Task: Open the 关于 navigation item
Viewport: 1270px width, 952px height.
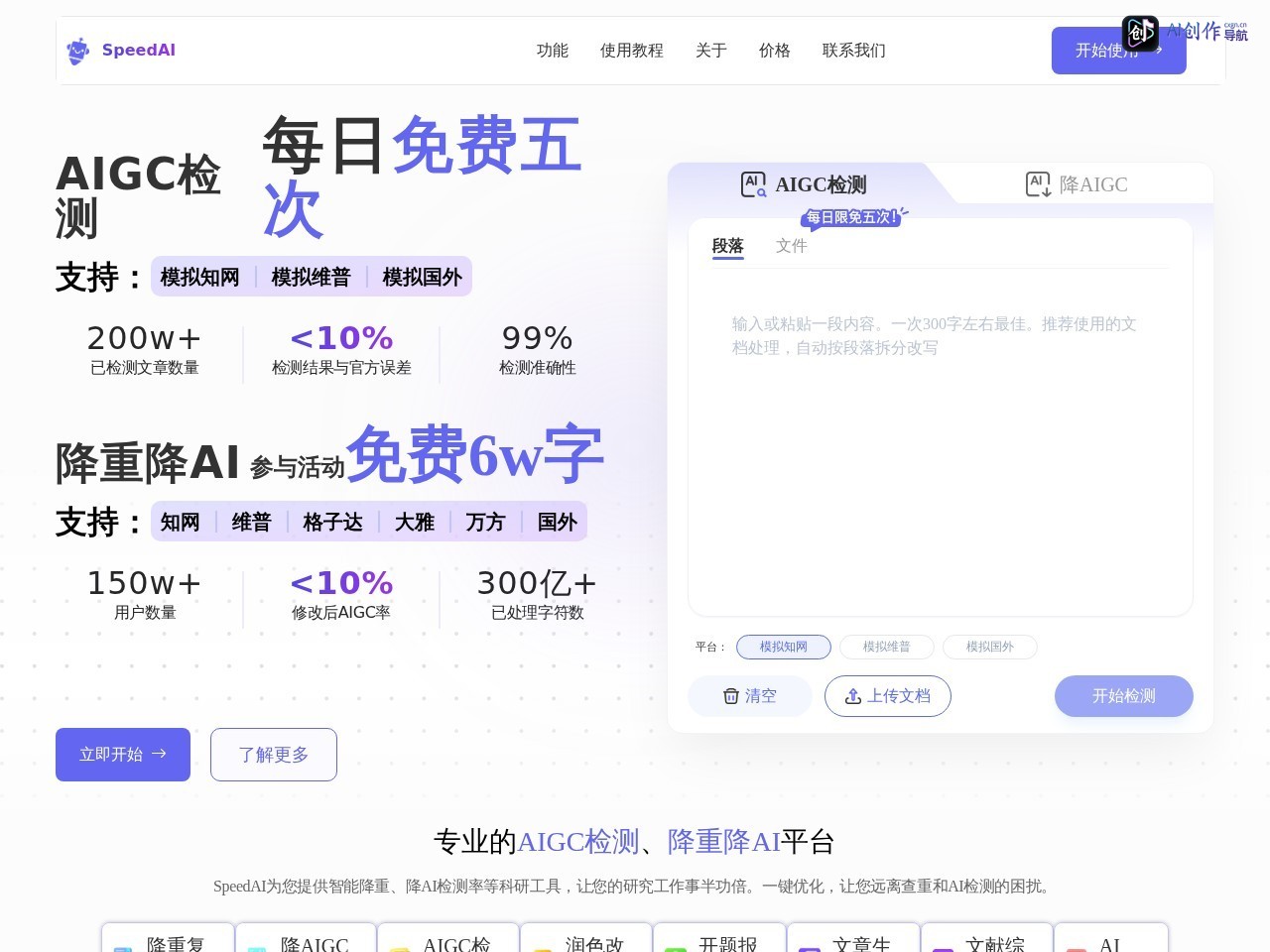Action: pos(711,51)
